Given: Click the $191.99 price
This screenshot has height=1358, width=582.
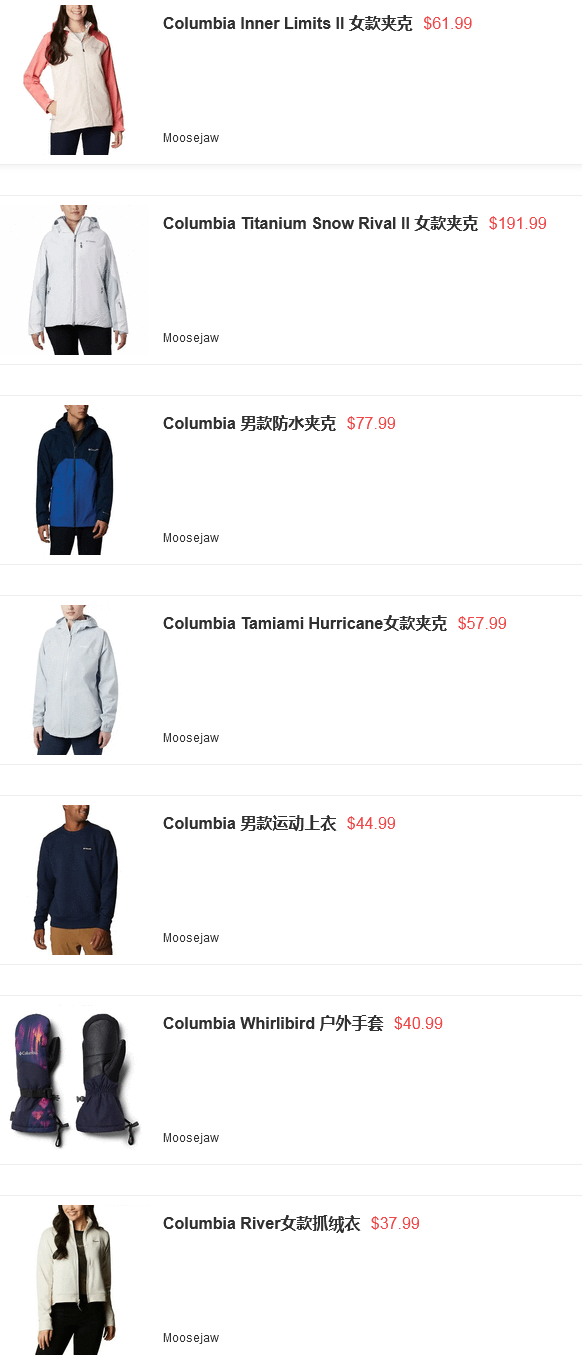Looking at the screenshot, I should pos(517,223).
